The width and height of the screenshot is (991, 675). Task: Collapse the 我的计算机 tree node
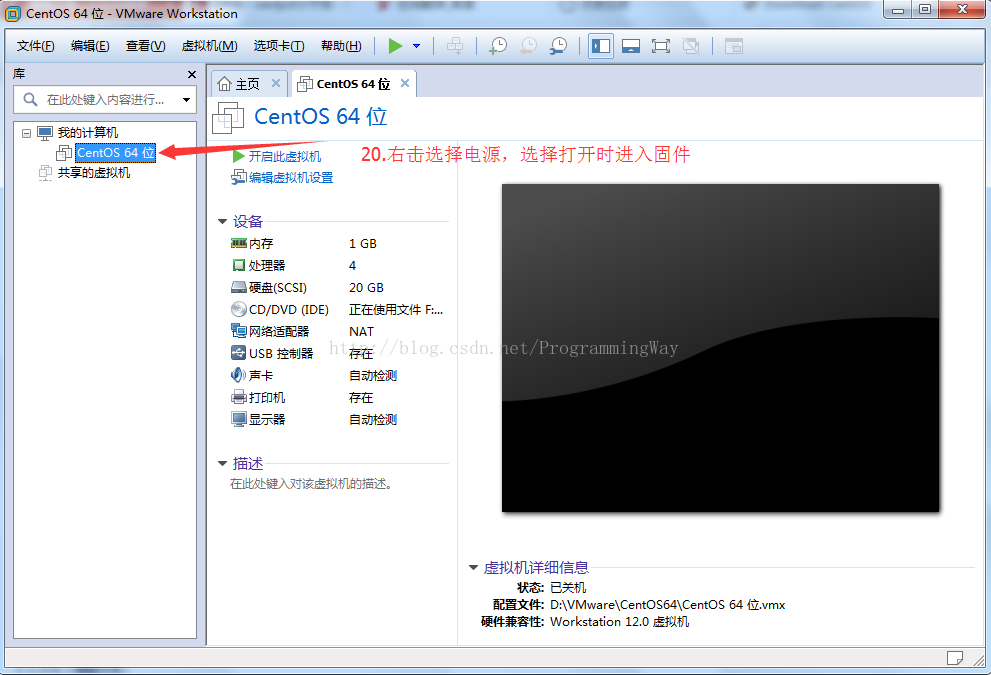coord(26,133)
